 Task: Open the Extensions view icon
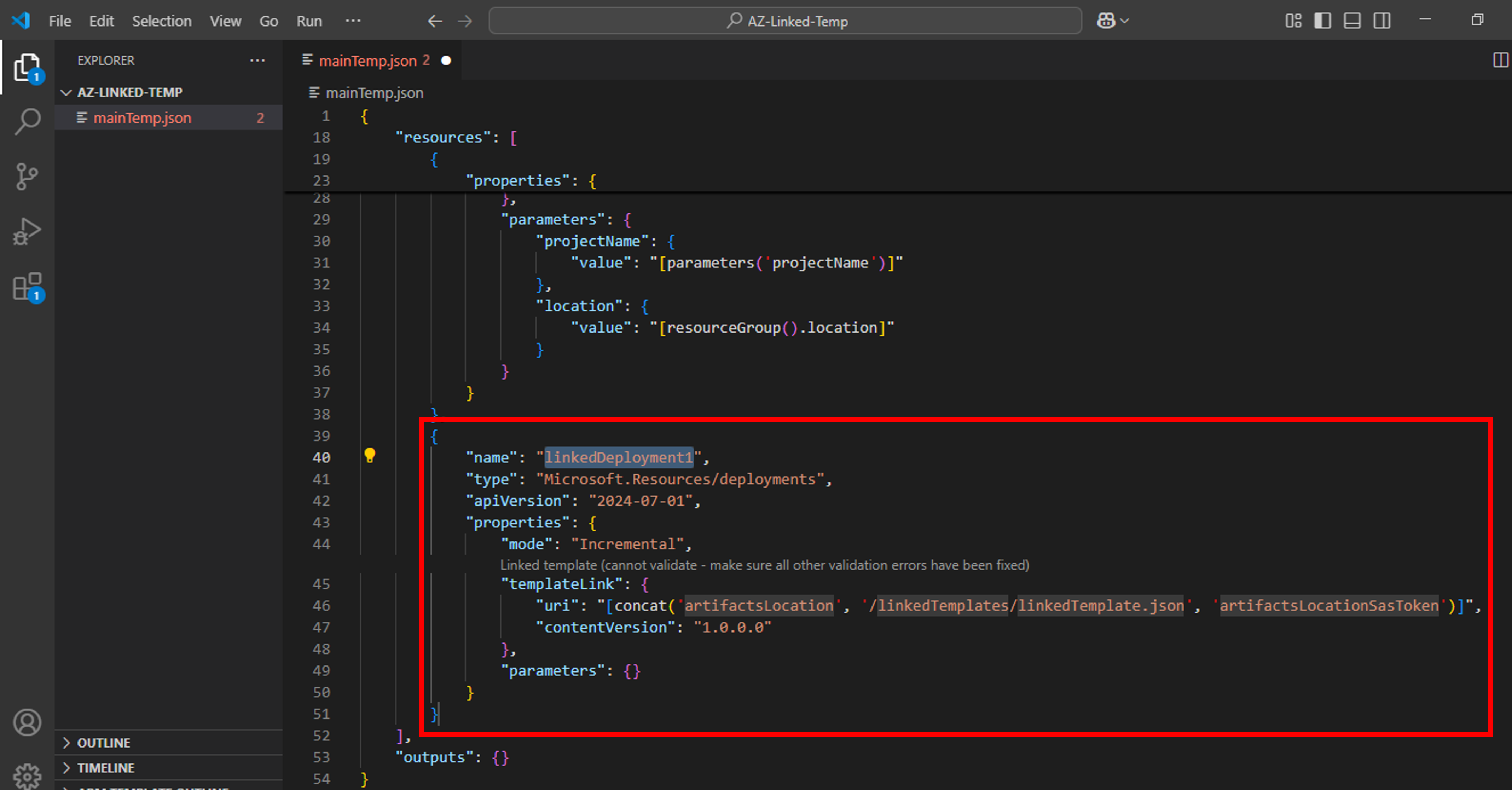pyautogui.click(x=27, y=288)
